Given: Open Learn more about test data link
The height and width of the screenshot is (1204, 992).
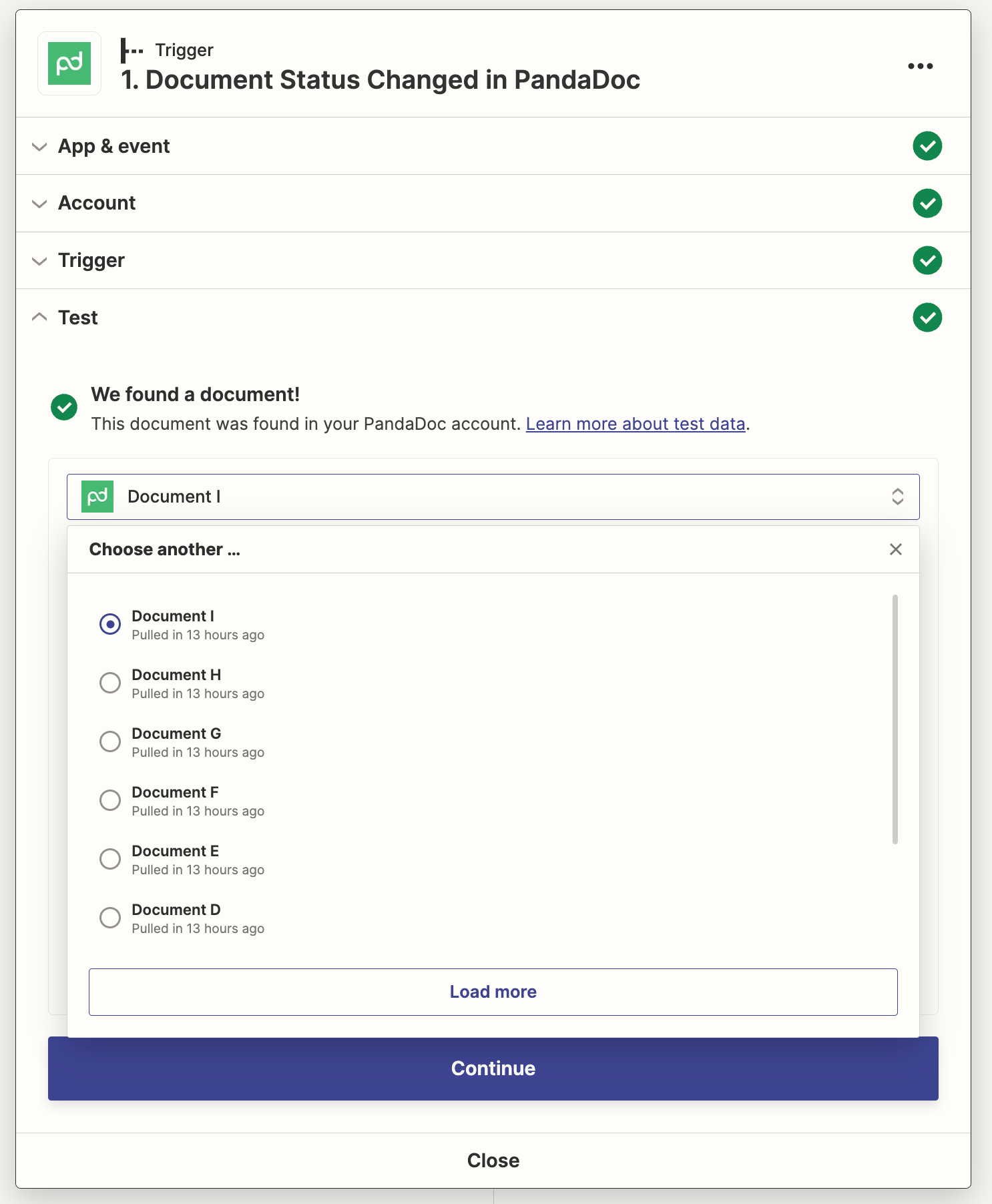Looking at the screenshot, I should coord(636,424).
